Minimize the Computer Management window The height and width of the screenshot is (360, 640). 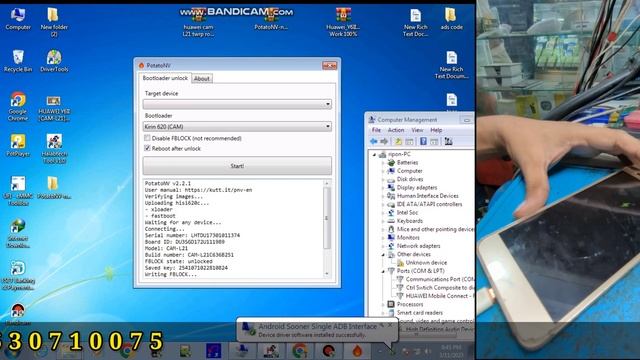click(467, 120)
